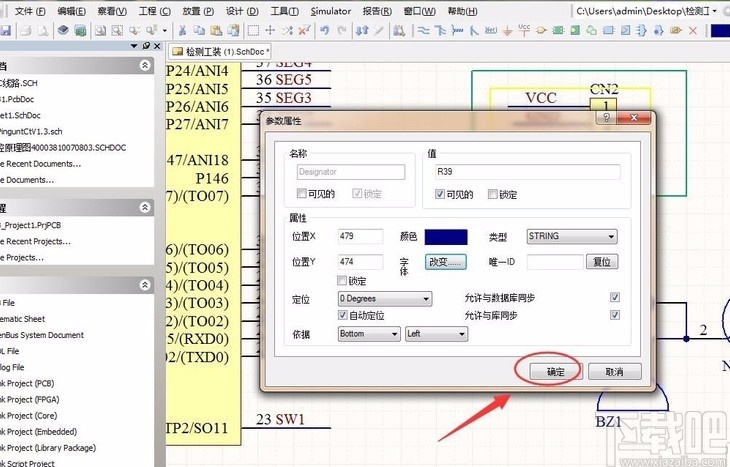This screenshot has width=730, height=467.
Task: Collapse the section listing Schematic Sheet
Action: [x=145, y=284]
